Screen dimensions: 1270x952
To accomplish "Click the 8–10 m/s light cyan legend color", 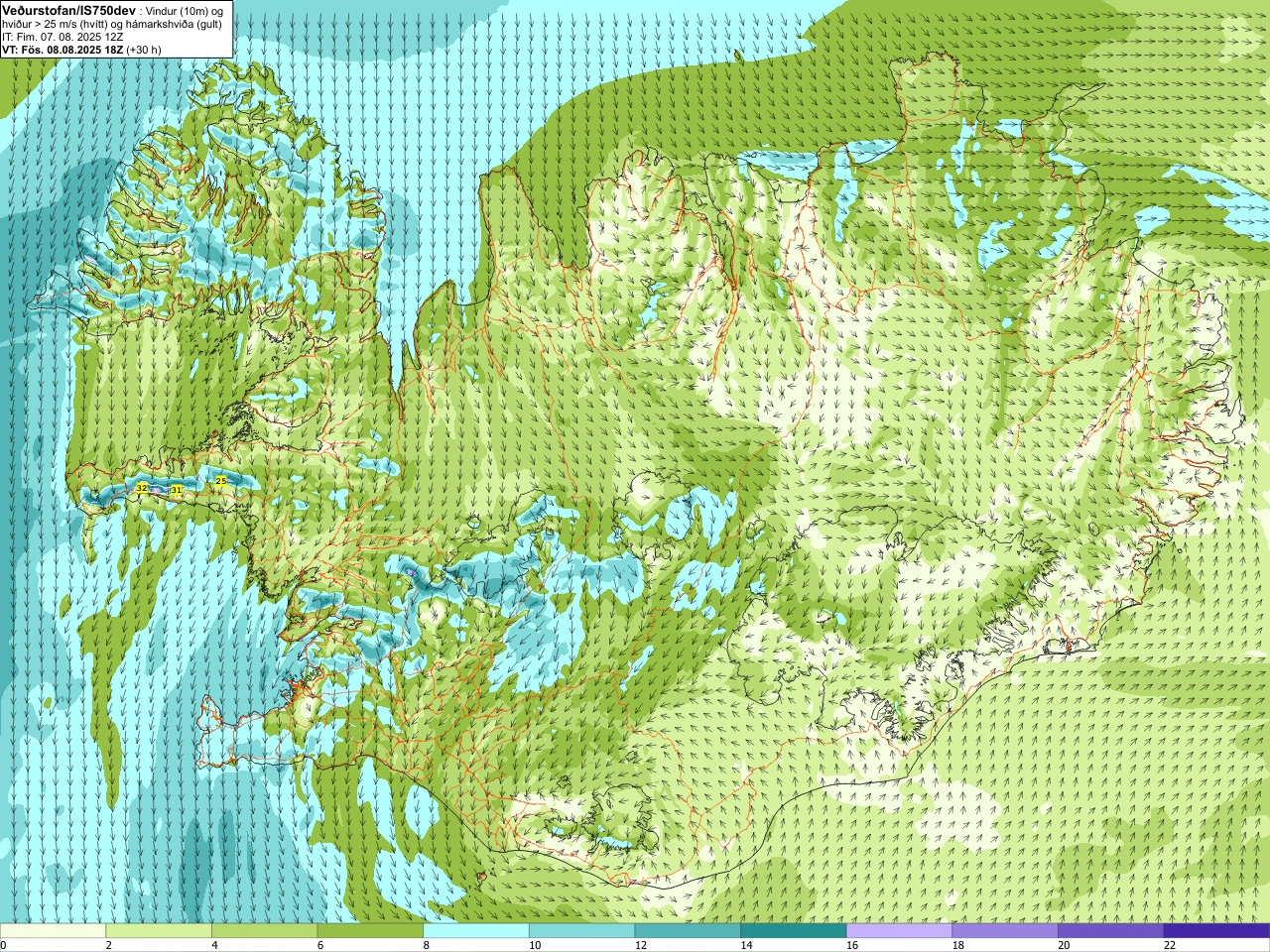I will pos(476,931).
